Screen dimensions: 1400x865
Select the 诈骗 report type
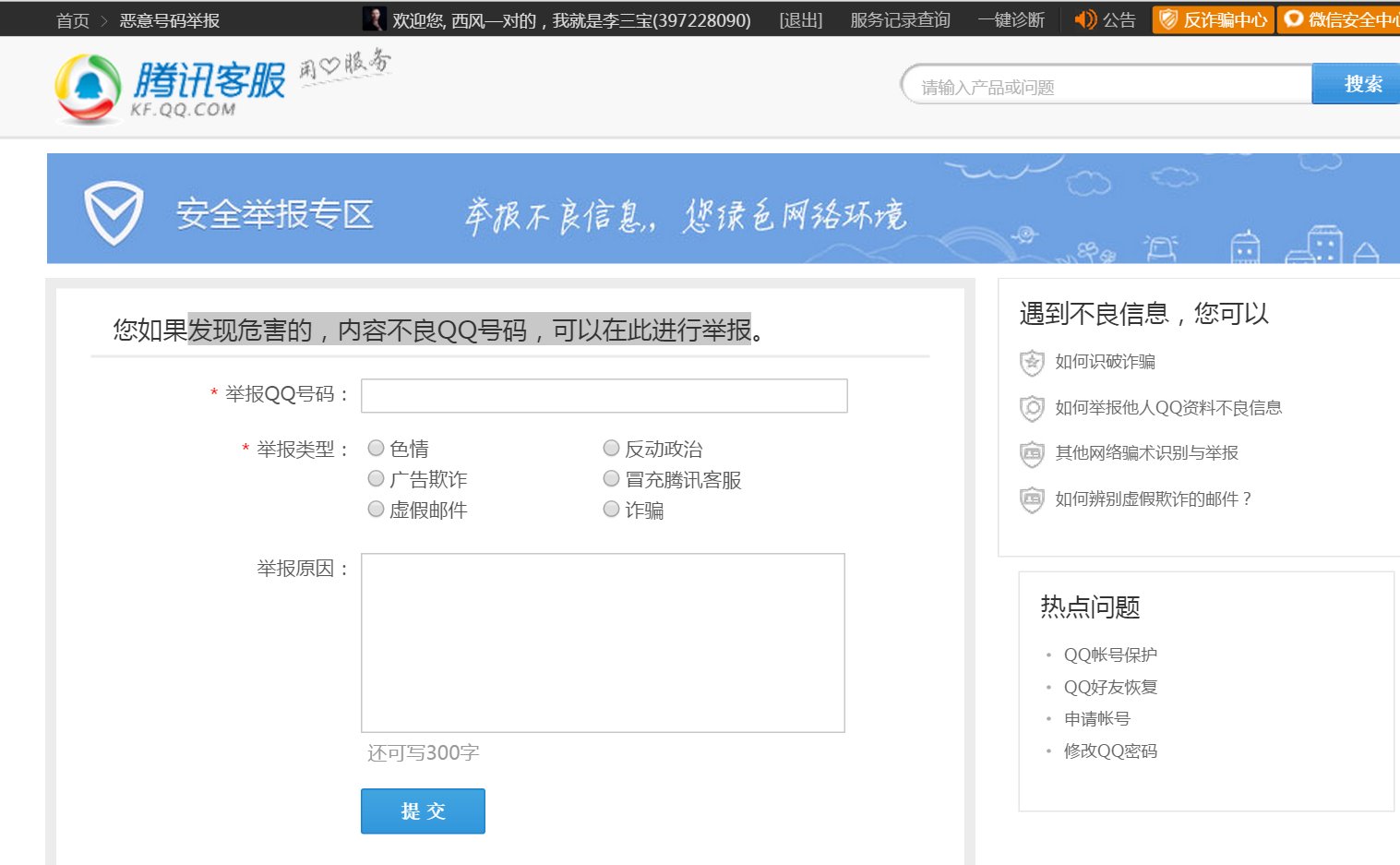(611, 508)
